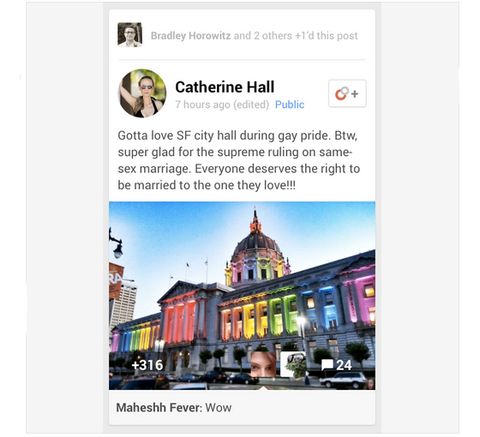Click the Bradley Horowitz name link

pos(191,36)
